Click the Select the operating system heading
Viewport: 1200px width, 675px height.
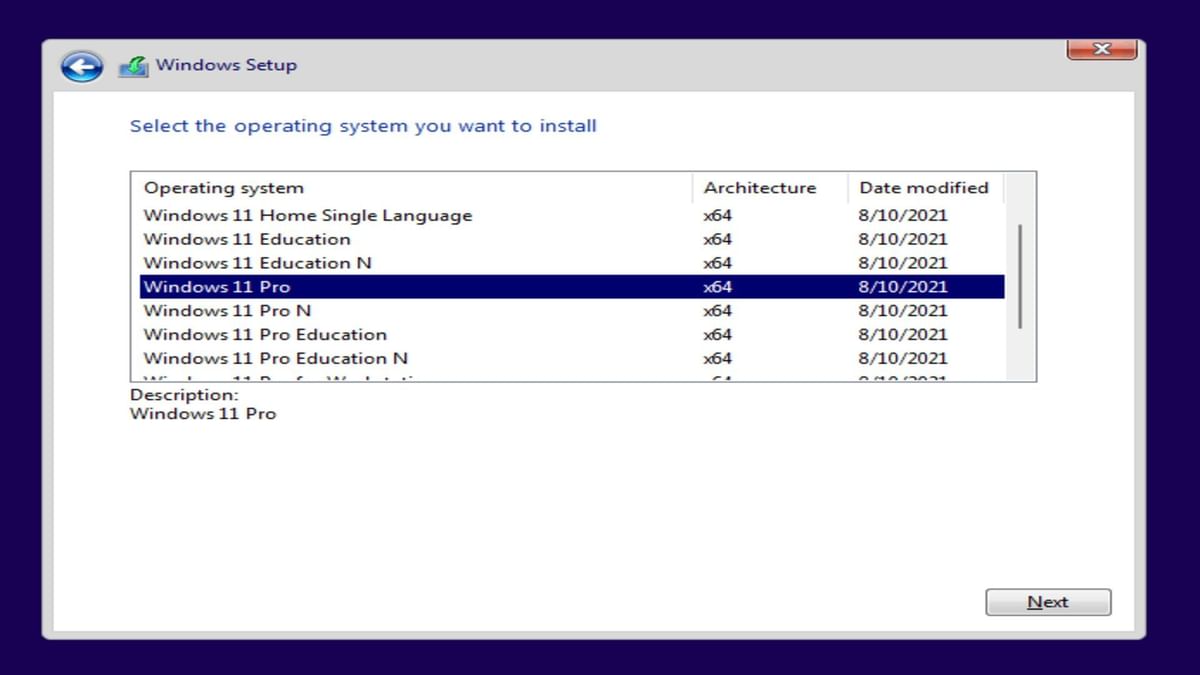(363, 125)
